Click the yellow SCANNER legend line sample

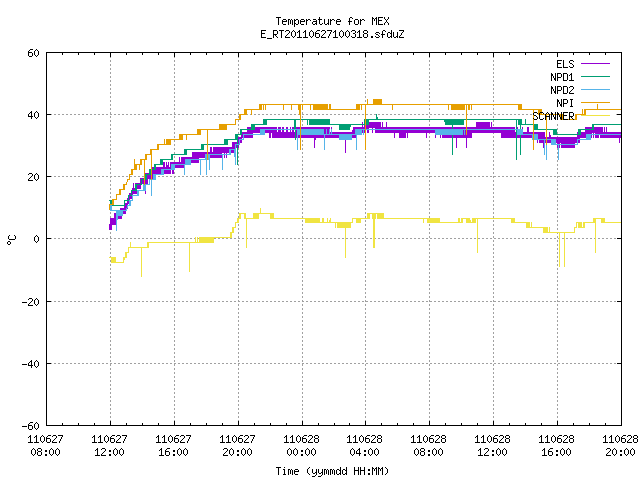[x=595, y=116]
